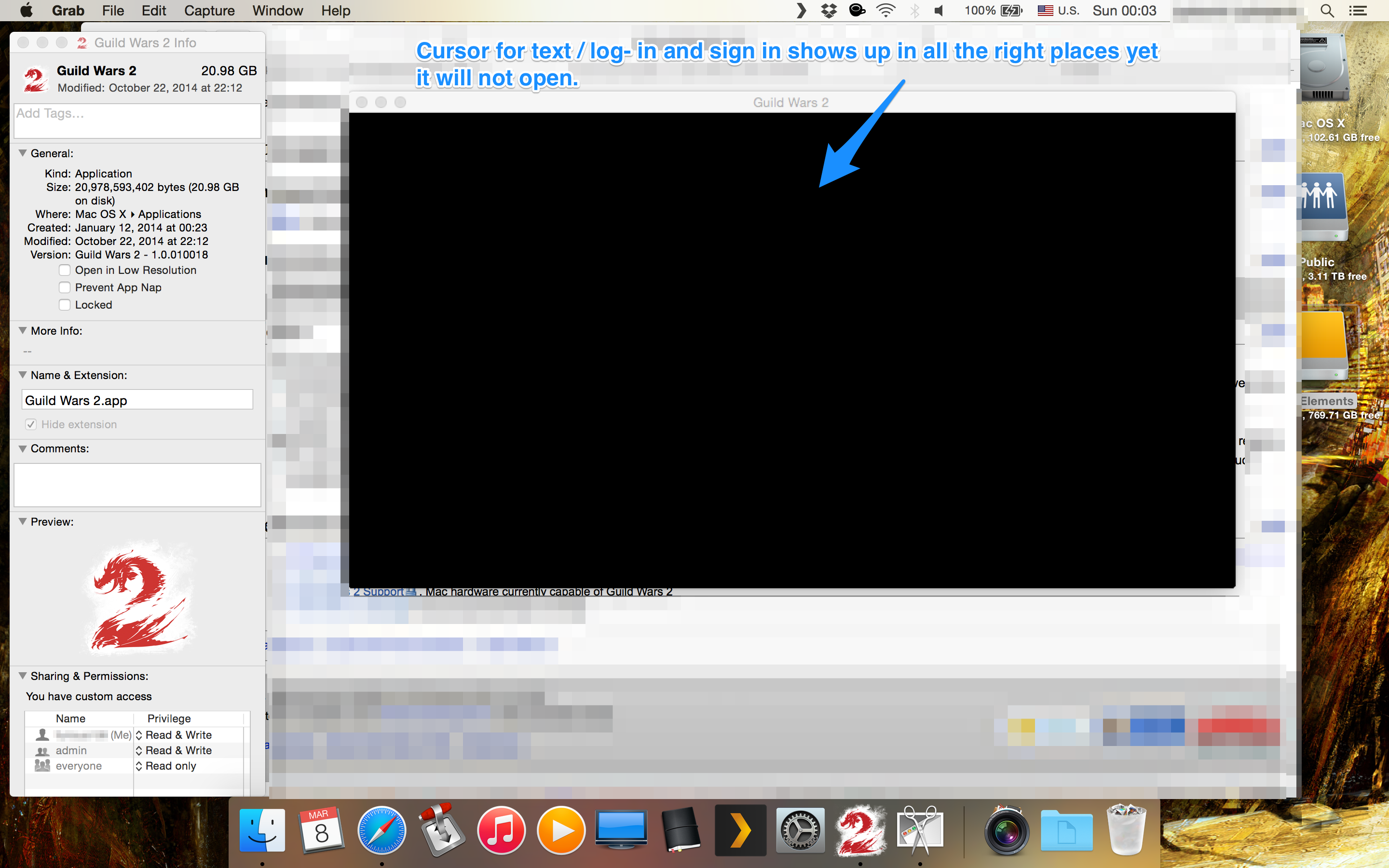The width and height of the screenshot is (1389, 868).
Task: Open Finder from the Dock
Action: tap(262, 830)
